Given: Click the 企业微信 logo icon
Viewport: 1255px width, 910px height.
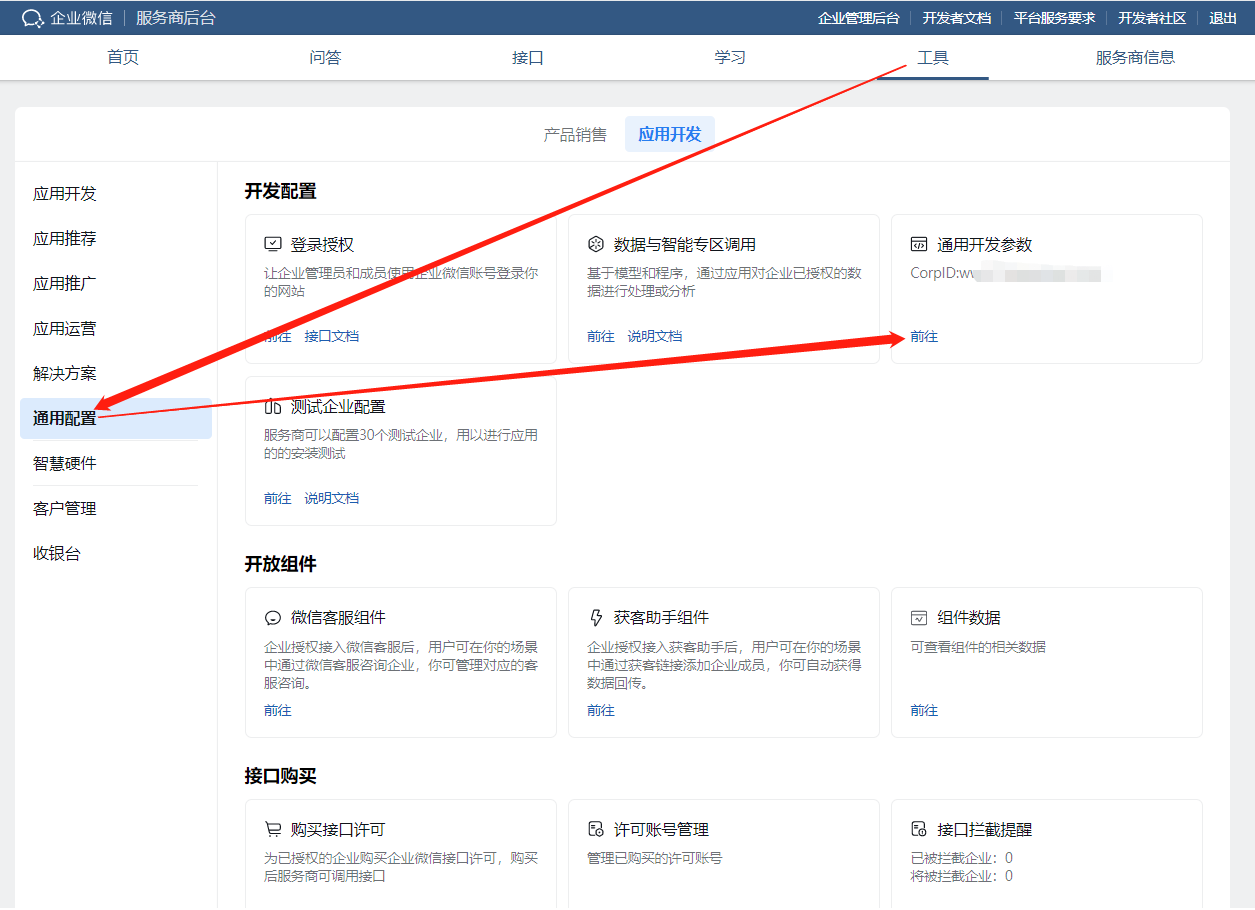Looking at the screenshot, I should 32,17.
